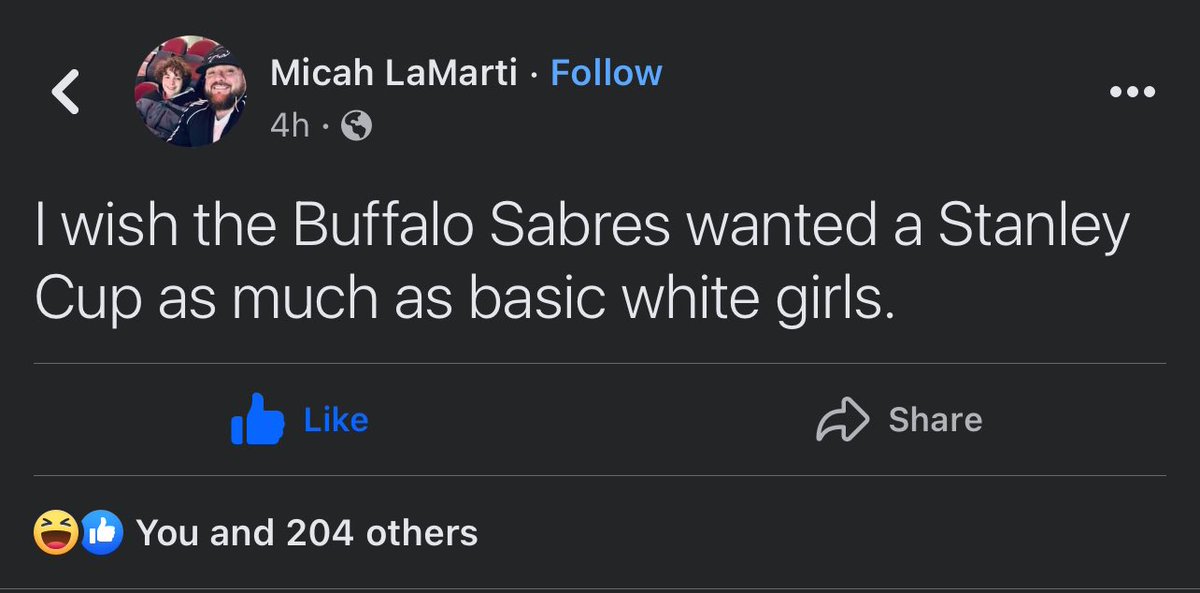Open the three-dot more options menu
The width and height of the screenshot is (1200, 593).
(1133, 92)
